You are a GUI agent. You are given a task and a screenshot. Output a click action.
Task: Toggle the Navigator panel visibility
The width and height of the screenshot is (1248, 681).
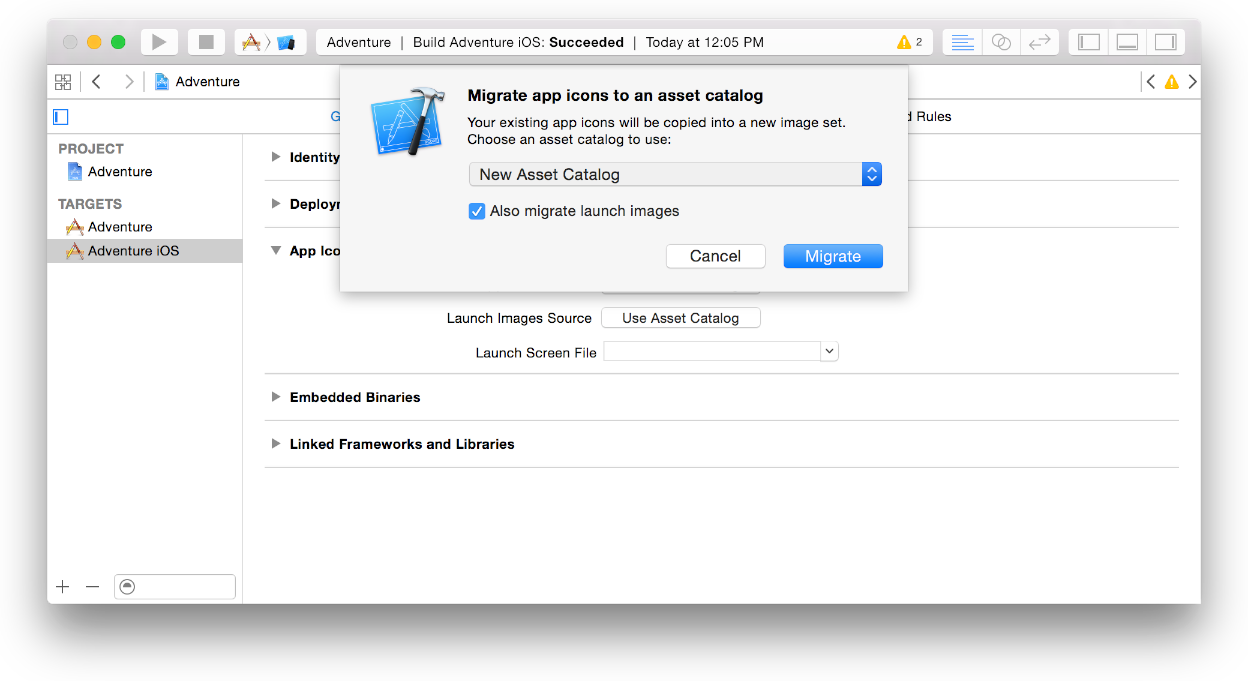pos(1088,41)
